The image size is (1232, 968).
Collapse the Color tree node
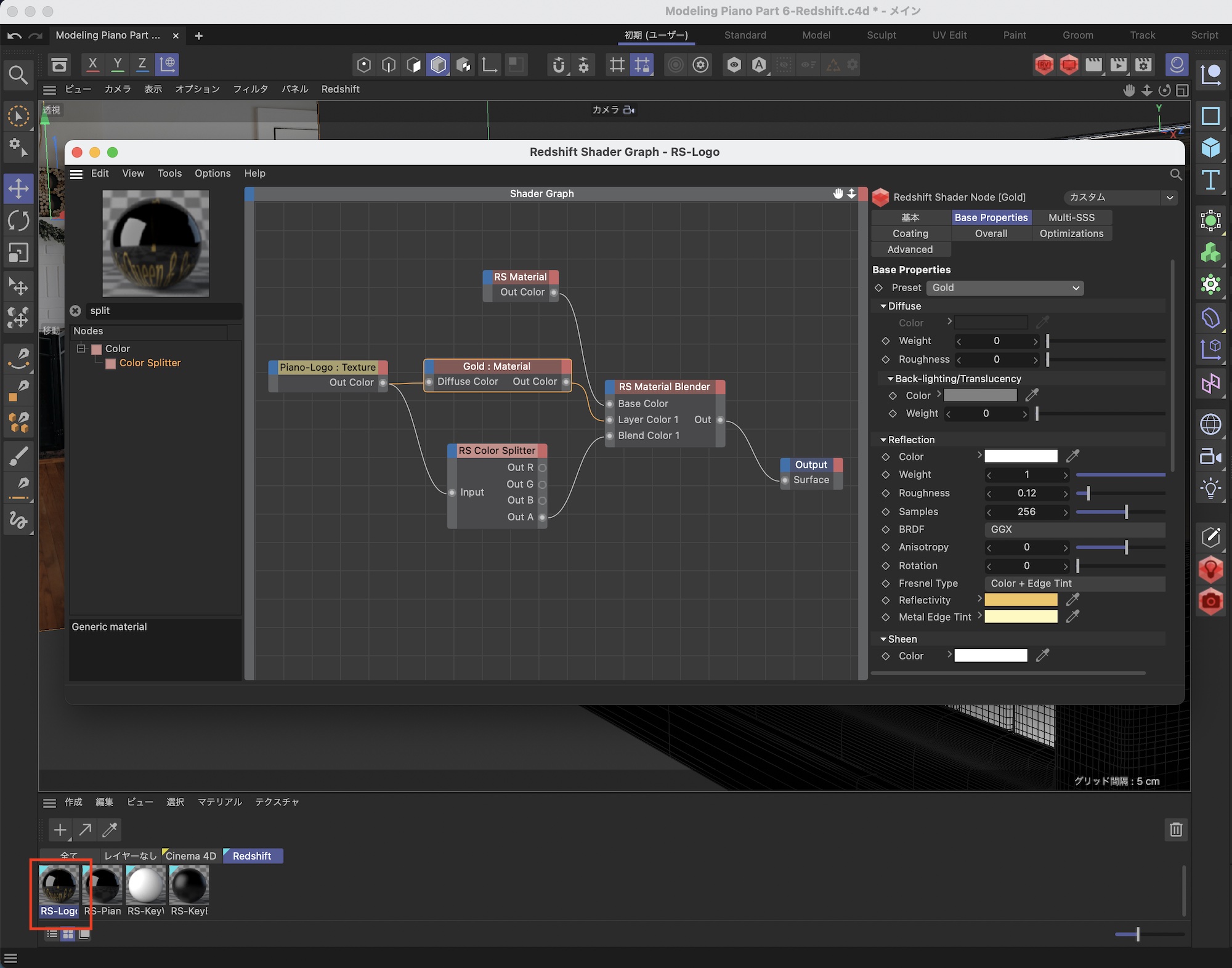tap(81, 349)
